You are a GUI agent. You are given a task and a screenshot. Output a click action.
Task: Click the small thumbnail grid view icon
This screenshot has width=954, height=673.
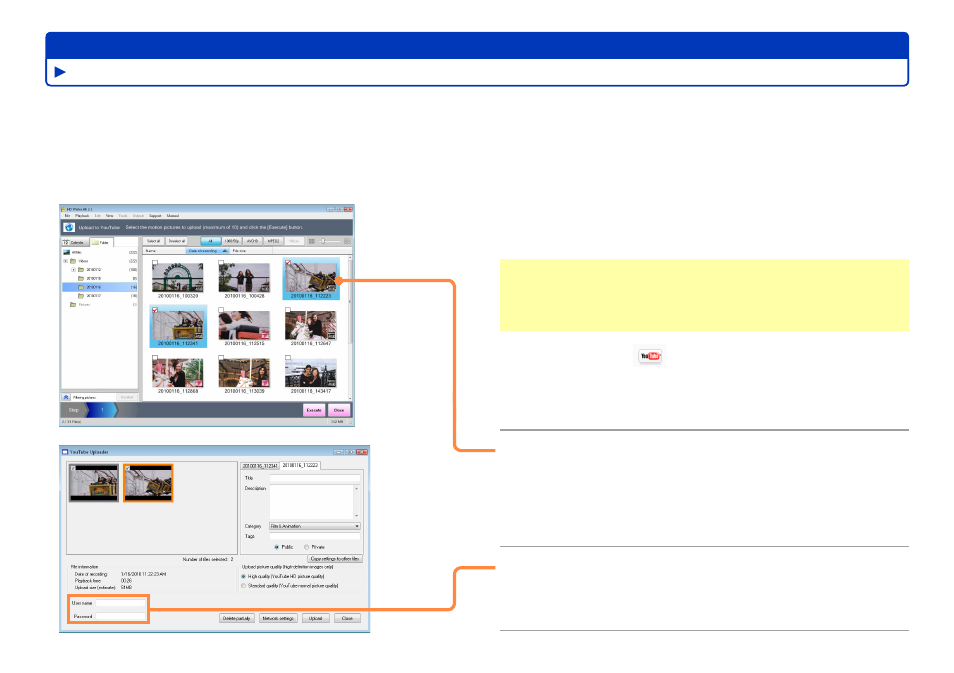(x=312, y=242)
